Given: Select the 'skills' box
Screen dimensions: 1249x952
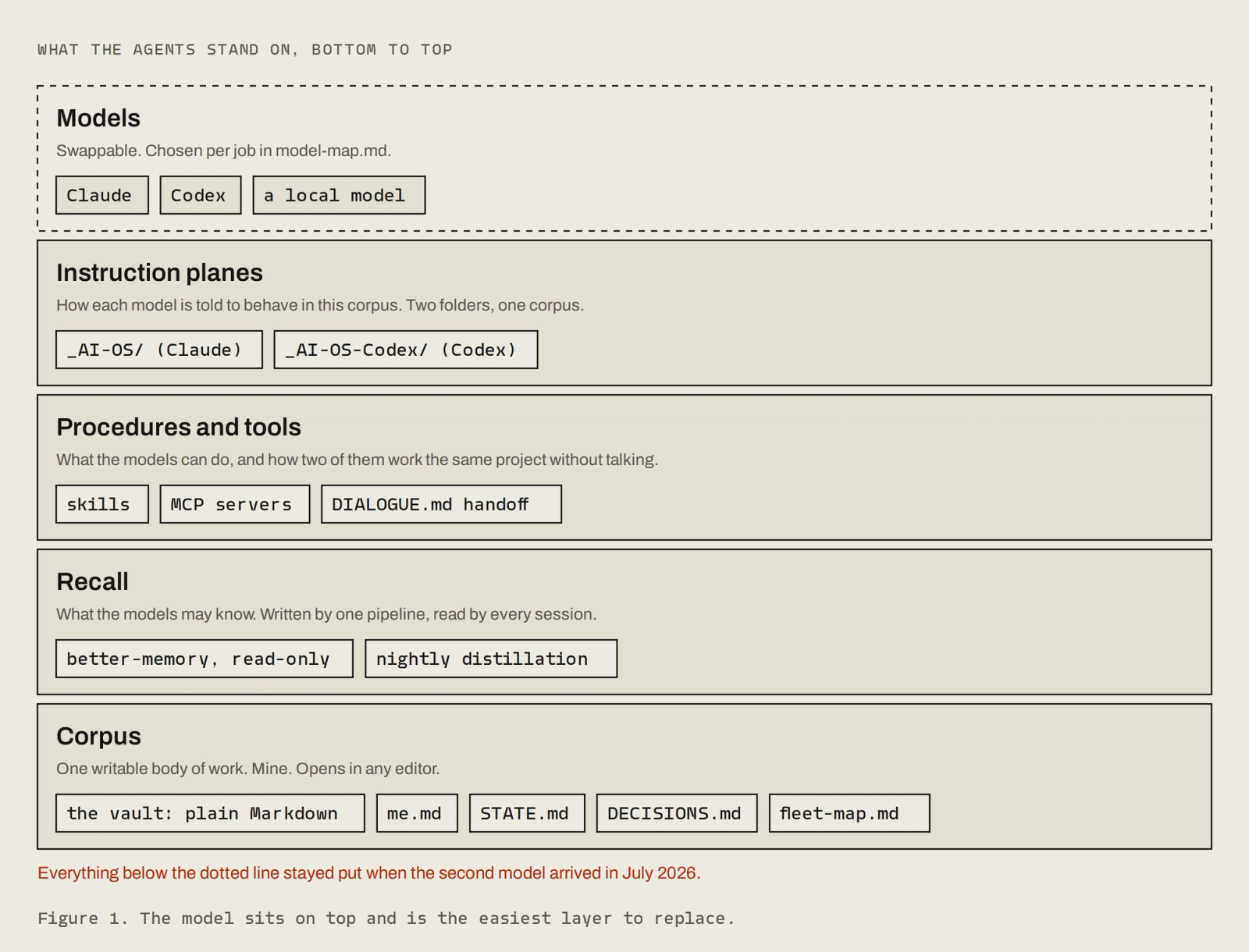Looking at the screenshot, I should (x=101, y=504).
